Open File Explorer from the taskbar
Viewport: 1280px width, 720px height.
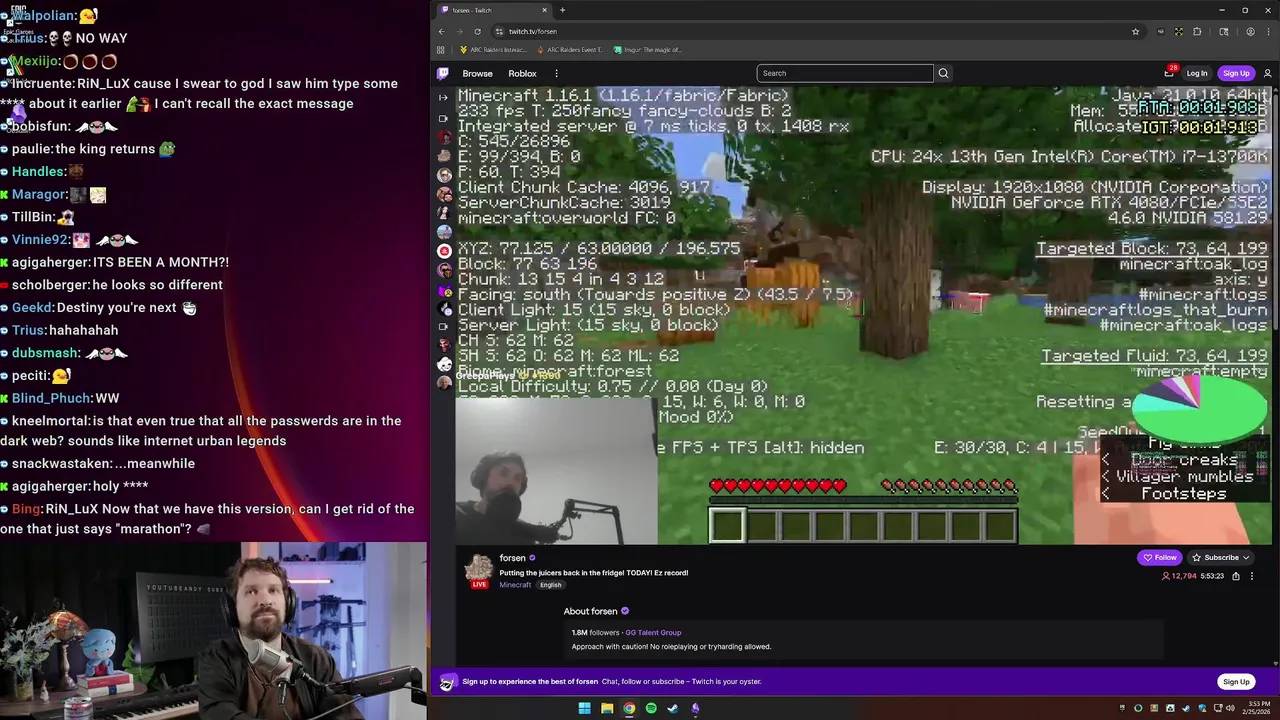pyautogui.click(x=606, y=708)
